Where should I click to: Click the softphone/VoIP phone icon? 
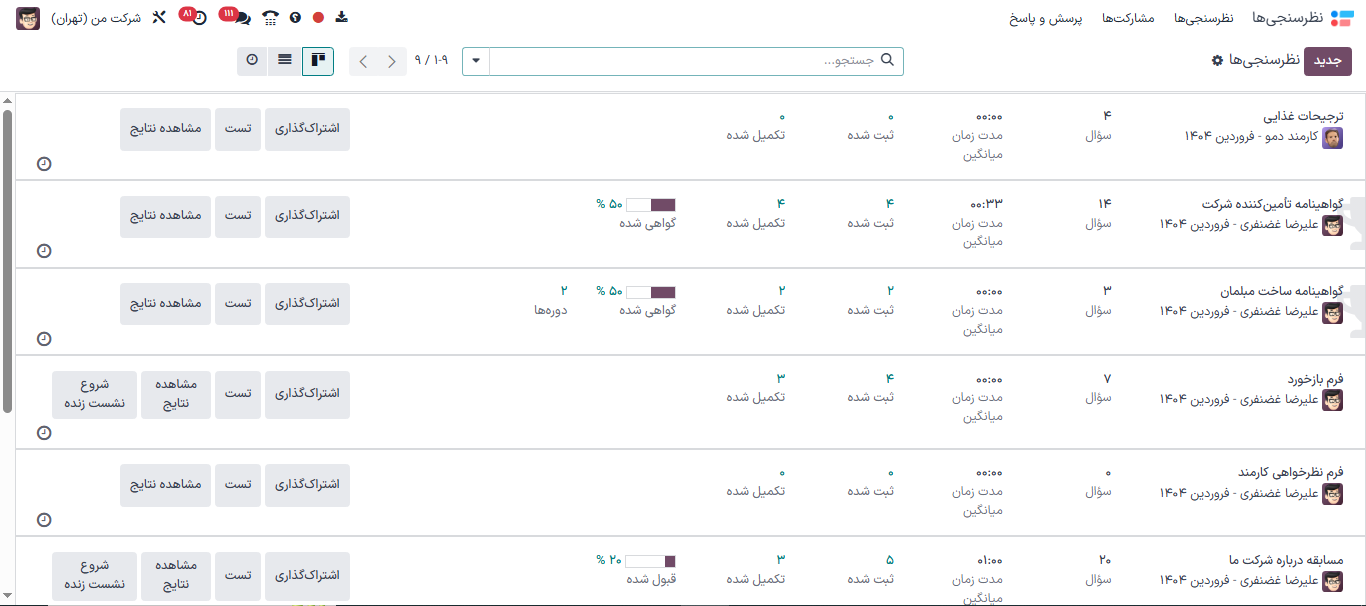[268, 18]
